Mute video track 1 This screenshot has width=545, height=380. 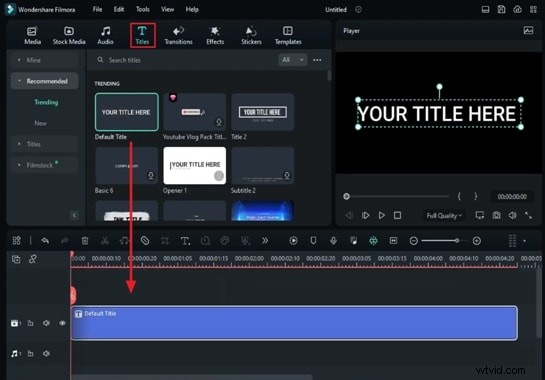click(46, 323)
